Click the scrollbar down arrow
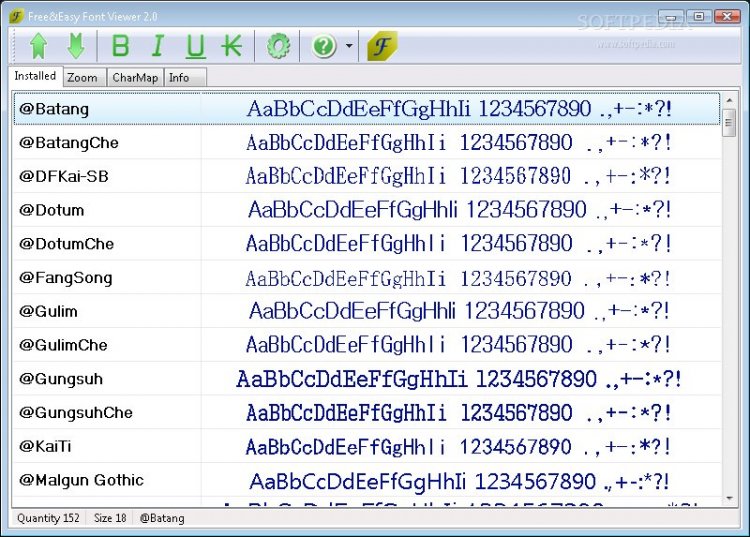The image size is (750, 537). coord(729,498)
